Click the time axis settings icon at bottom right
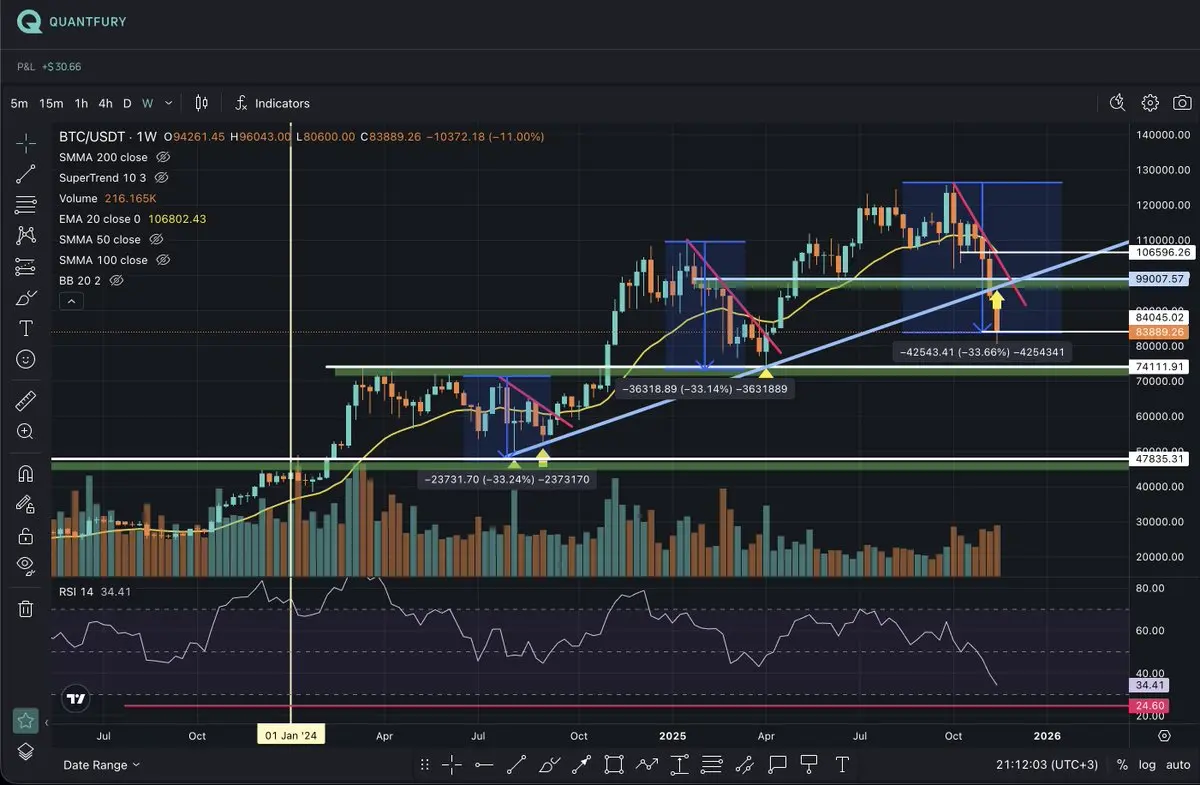Viewport: 1200px width, 785px height. click(x=1164, y=735)
